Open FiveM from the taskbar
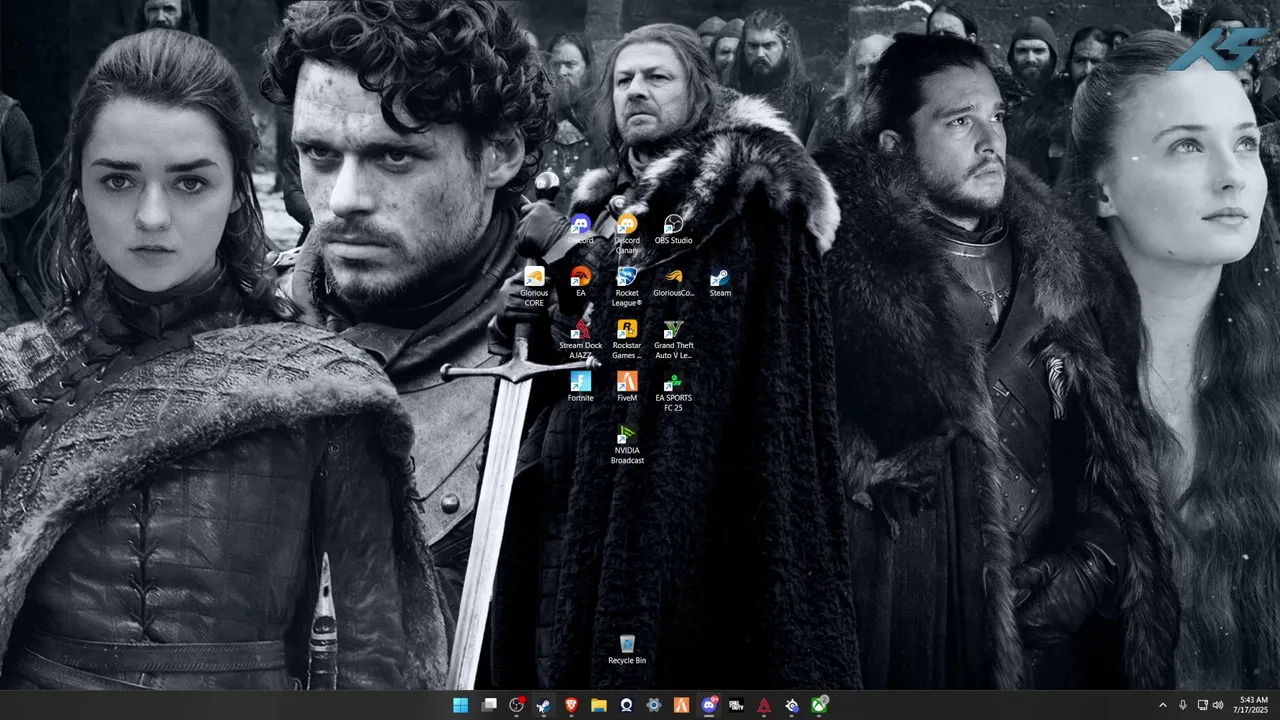 [x=682, y=705]
